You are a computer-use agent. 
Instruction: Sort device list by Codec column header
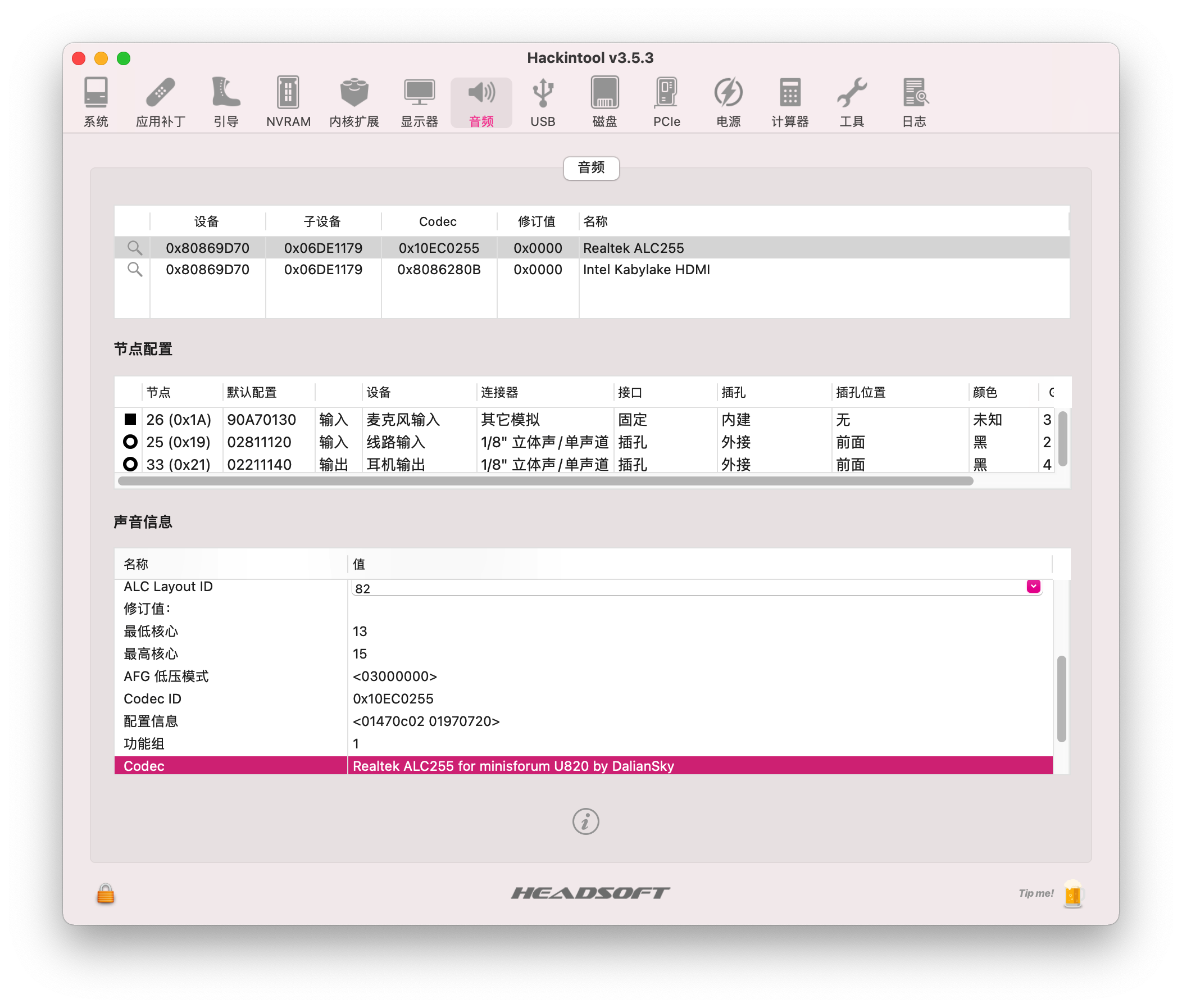tap(438, 221)
